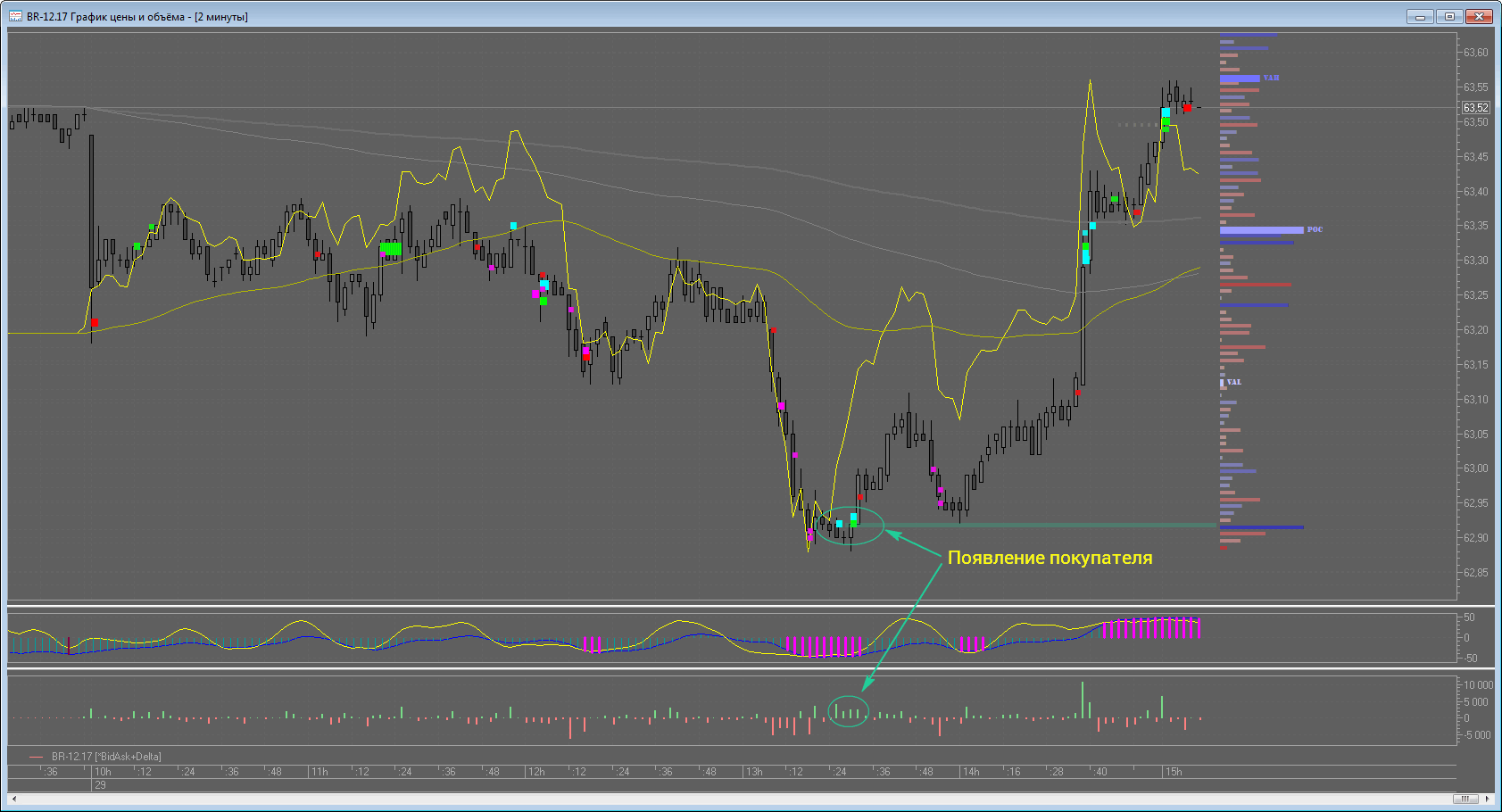
Task: Click the 63,60 price axis label
Action: point(1476,53)
